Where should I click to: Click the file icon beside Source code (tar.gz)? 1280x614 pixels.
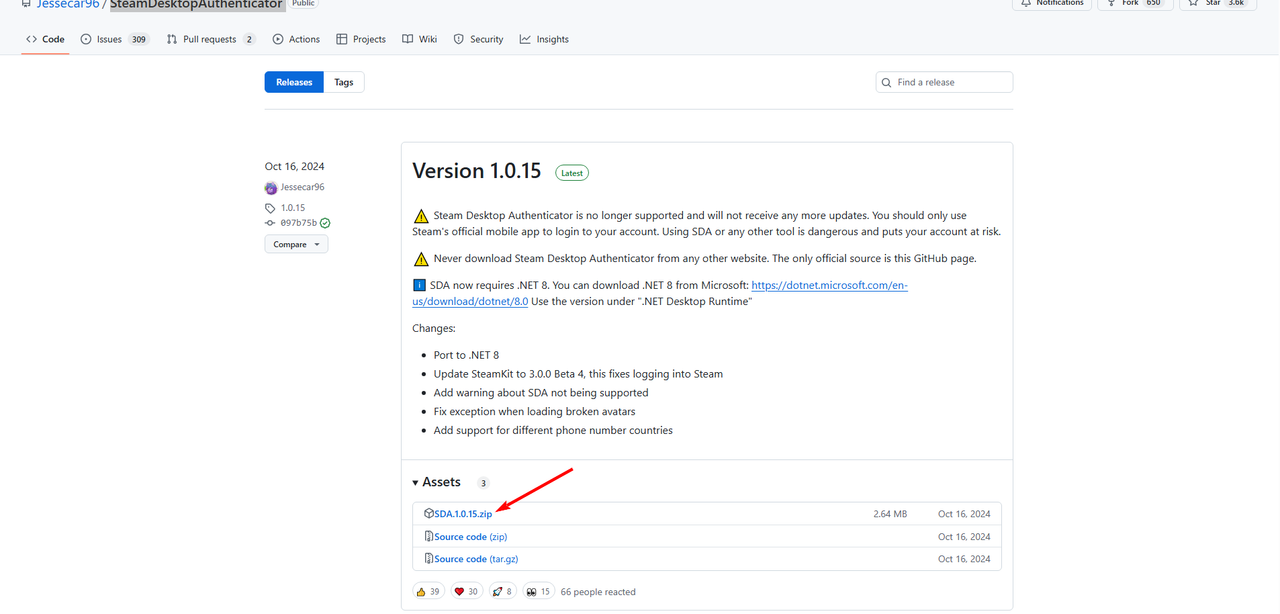(428, 559)
